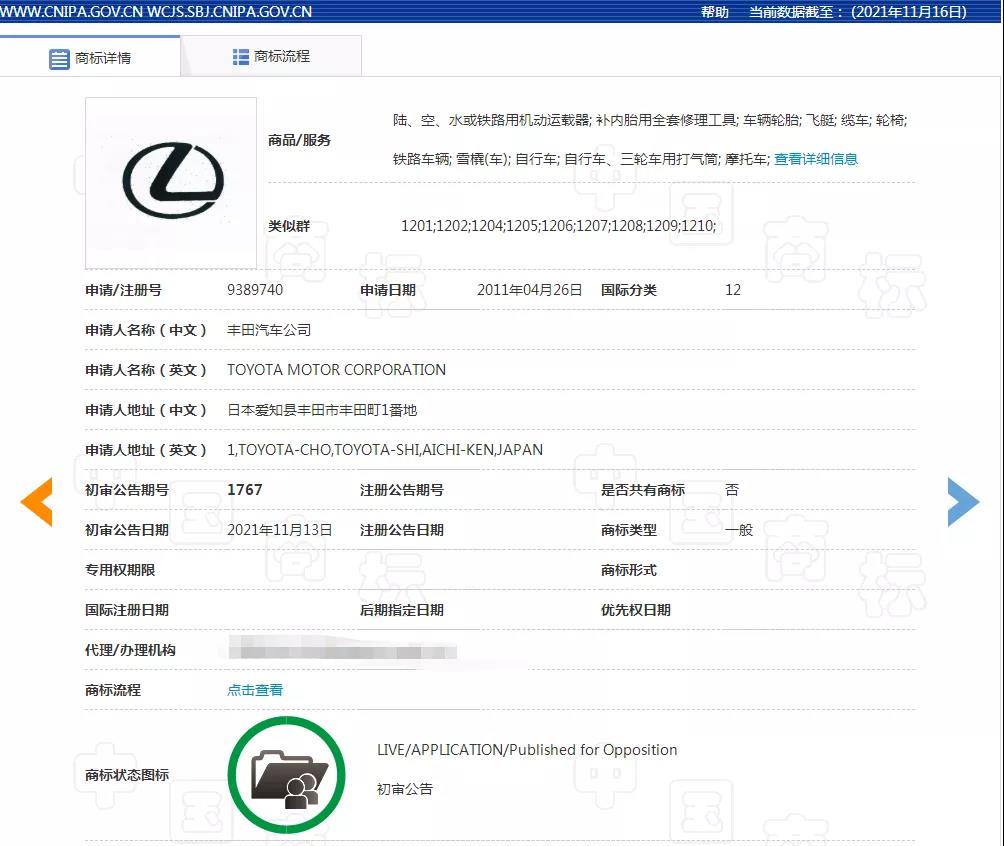Screen dimensions: 1004x846
Task: Open the 帮助 help link
Action: pos(715,12)
